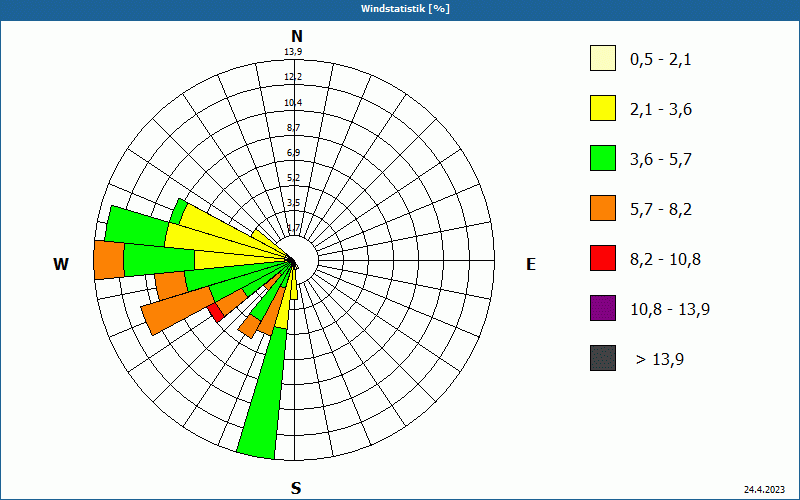Click the 5,2 axis value
The width and height of the screenshot is (800, 500).
click(293, 178)
